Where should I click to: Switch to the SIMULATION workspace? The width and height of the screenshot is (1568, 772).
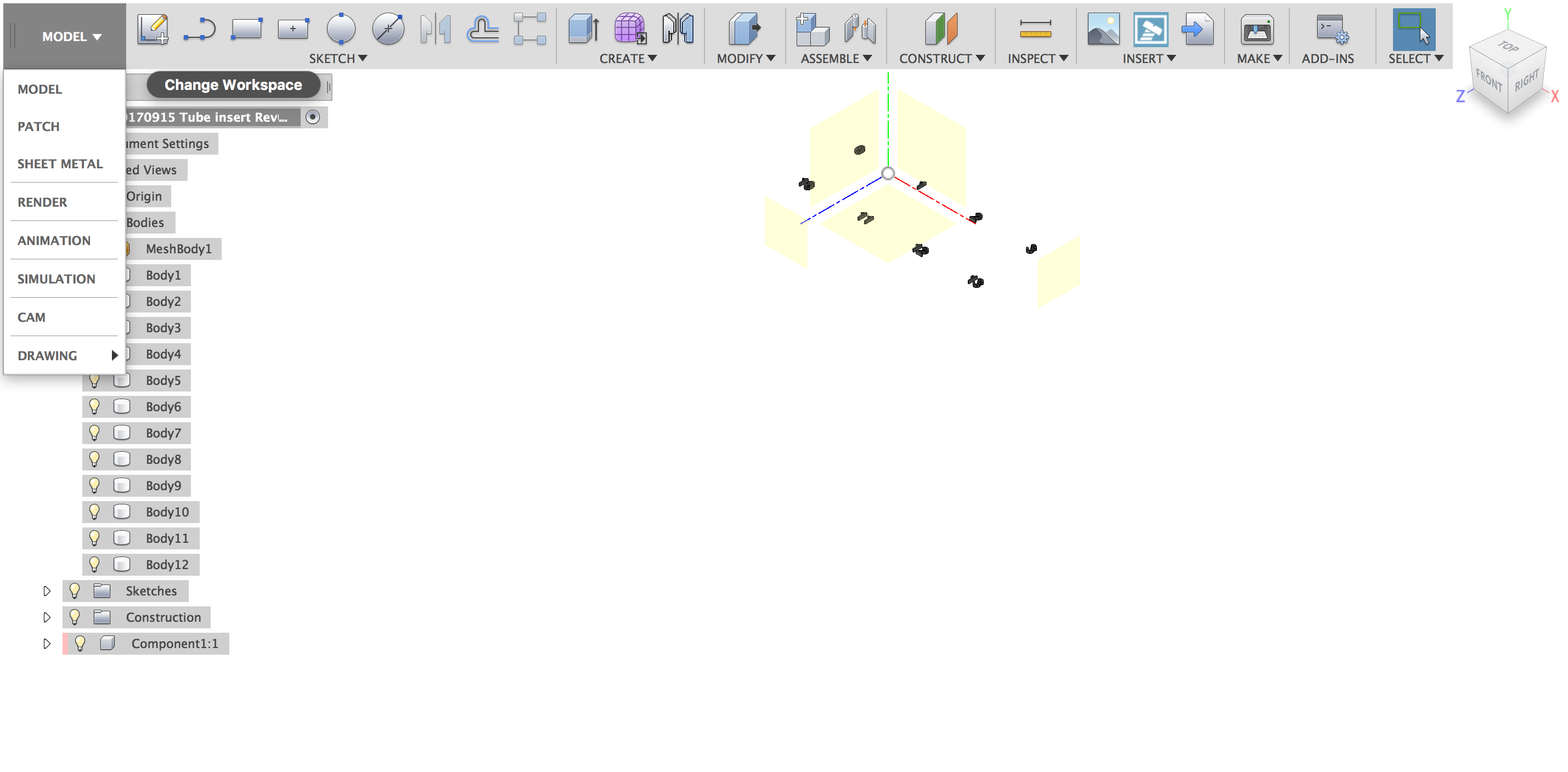(x=56, y=279)
